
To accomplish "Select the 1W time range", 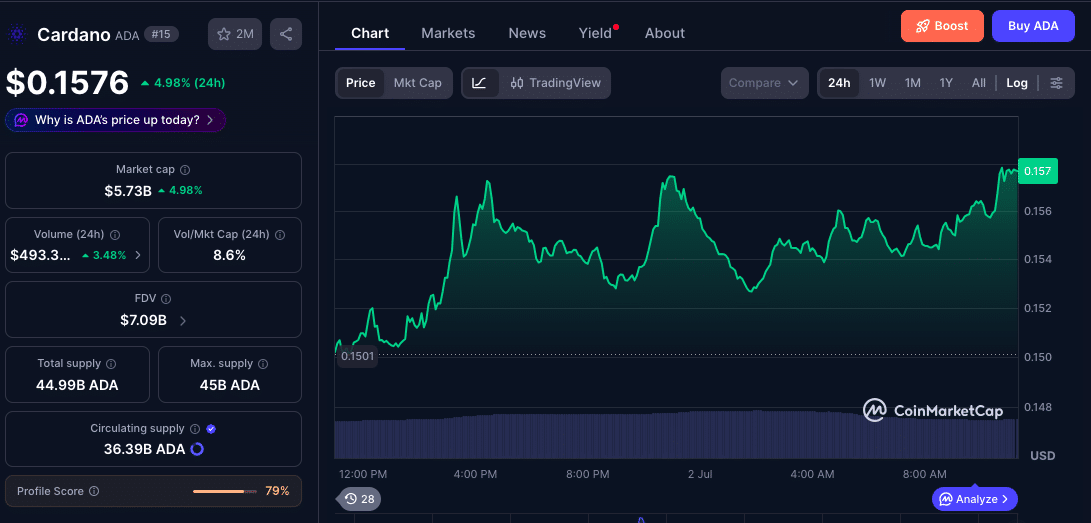I will coord(877,83).
